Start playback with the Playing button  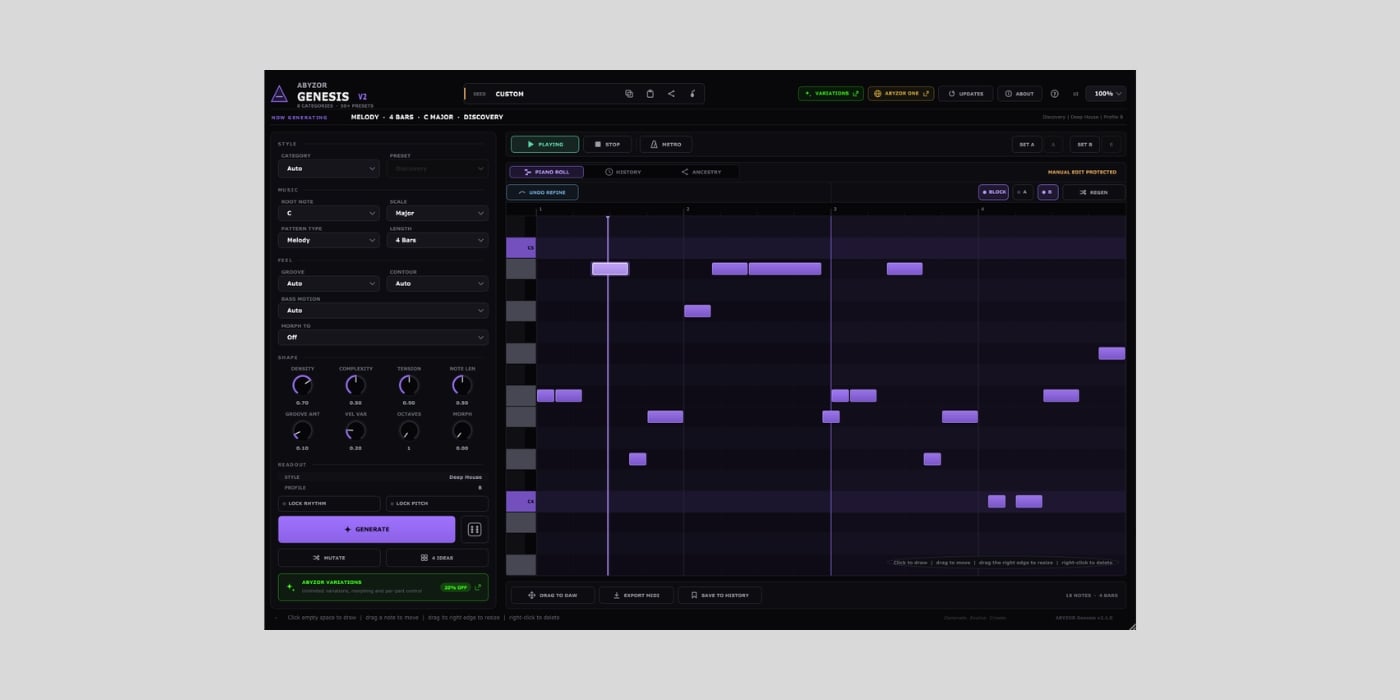545,144
